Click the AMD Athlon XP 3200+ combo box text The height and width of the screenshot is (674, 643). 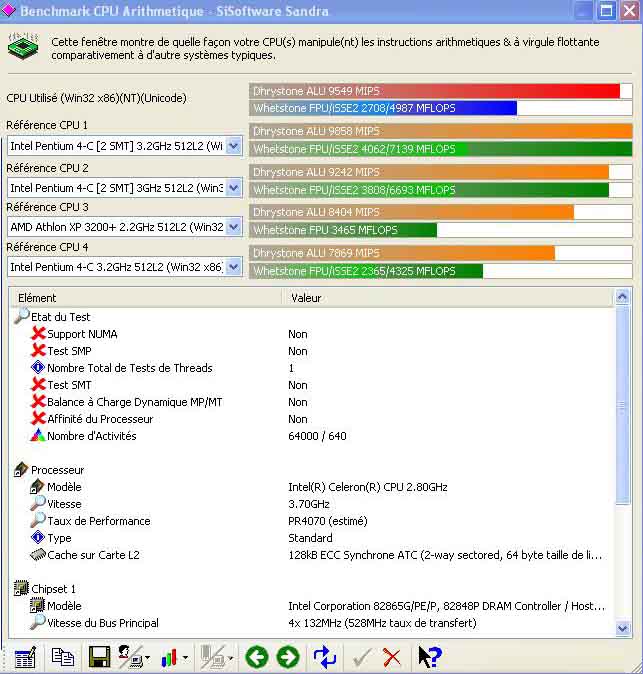tap(116, 227)
